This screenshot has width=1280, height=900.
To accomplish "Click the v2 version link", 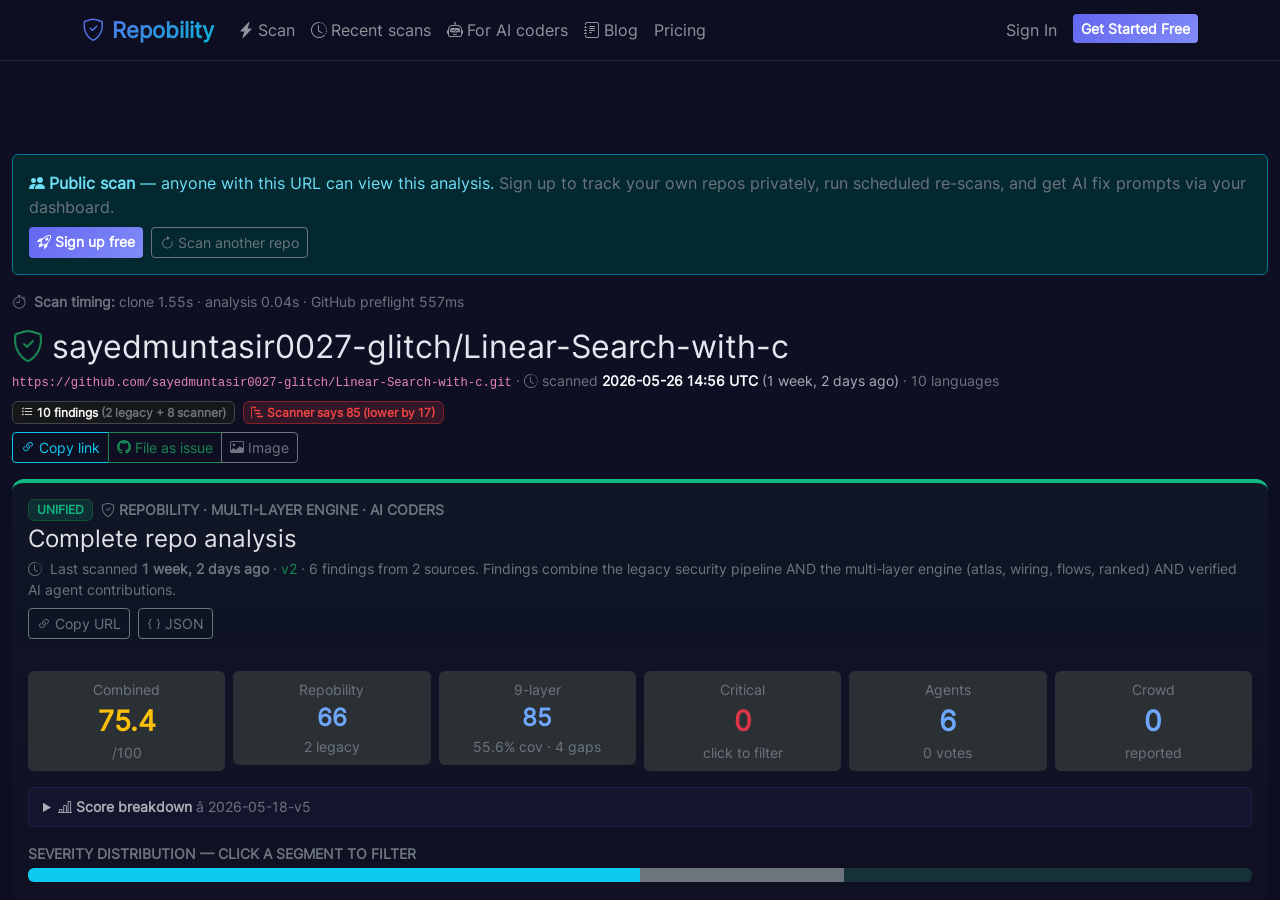I will (289, 569).
